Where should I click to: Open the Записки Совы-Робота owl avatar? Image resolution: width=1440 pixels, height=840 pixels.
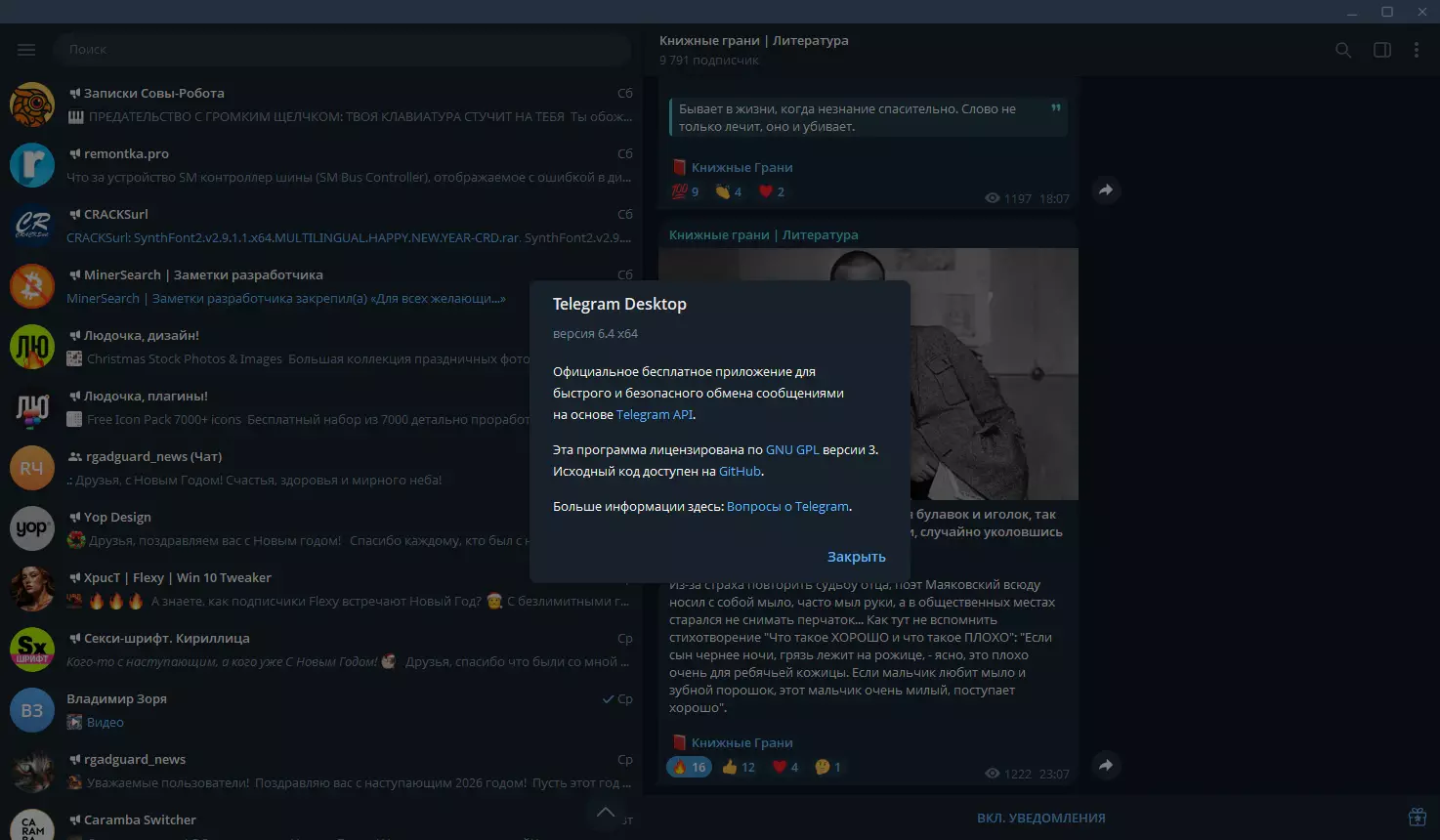coord(31,105)
